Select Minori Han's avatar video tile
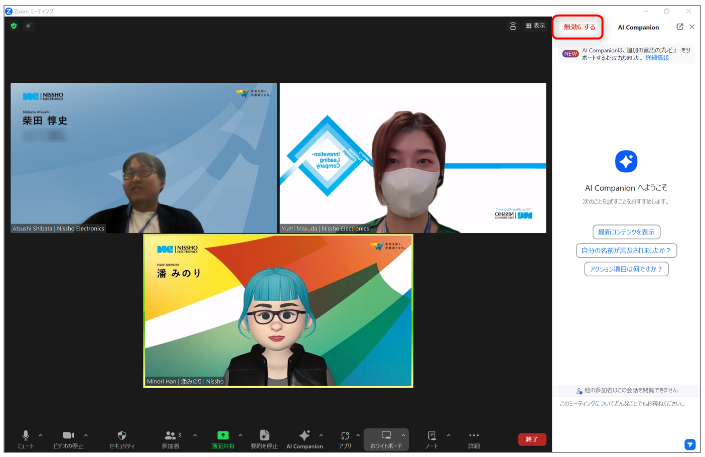Screen dimensions: 705x457 pyautogui.click(x=278, y=311)
